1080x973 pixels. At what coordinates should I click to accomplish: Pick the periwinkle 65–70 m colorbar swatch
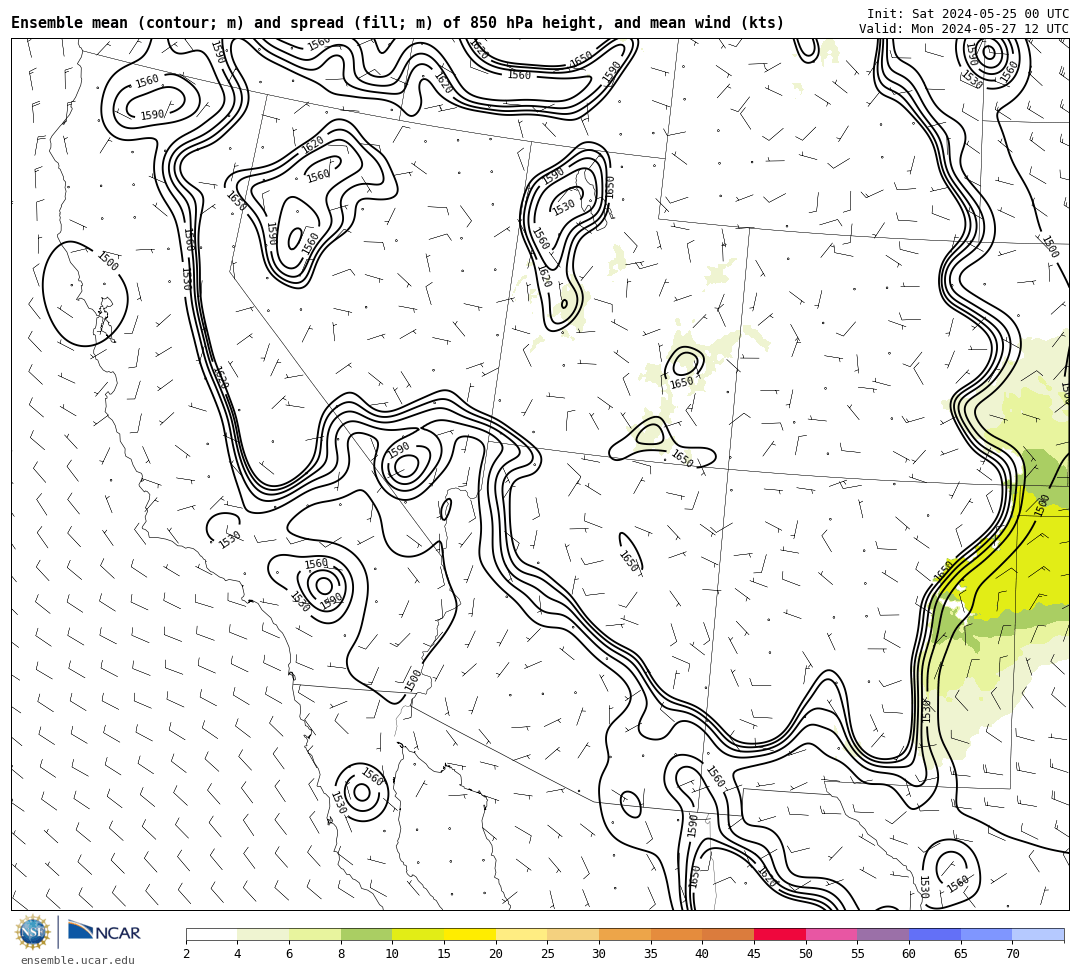986,934
